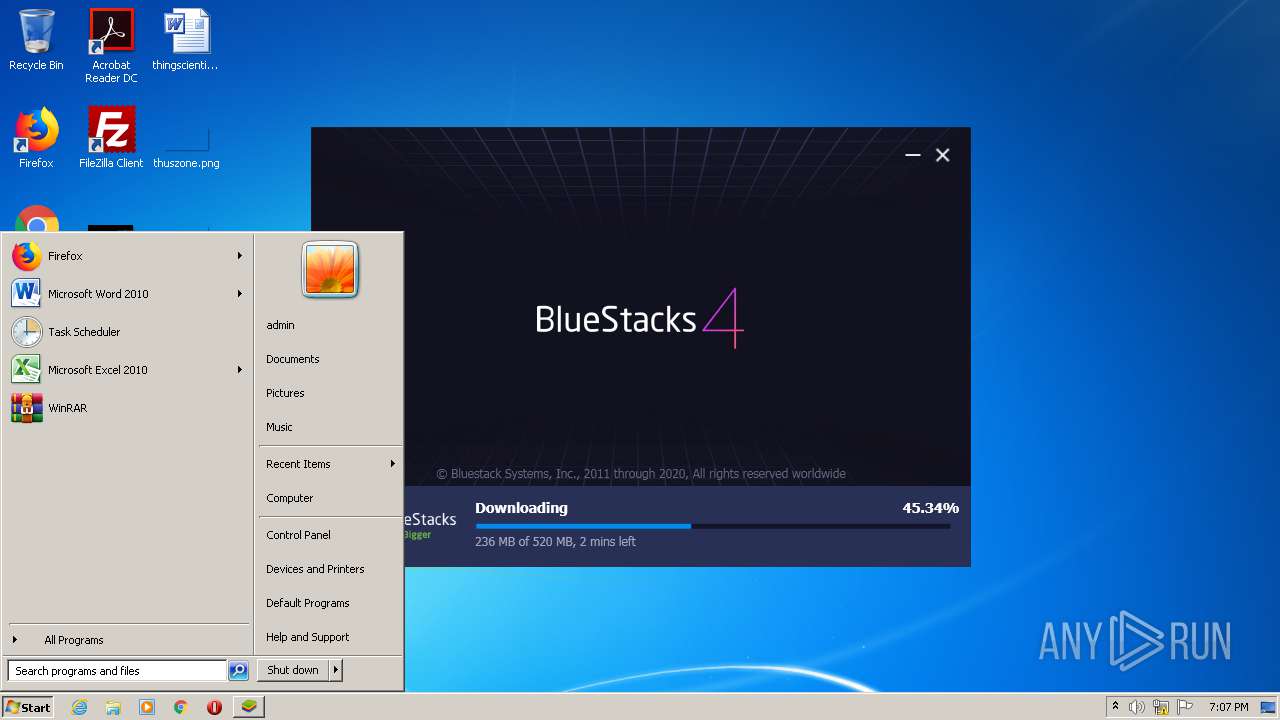1280x720 pixels.
Task: Show hidden tray icons arrow
Action: (x=1115, y=707)
